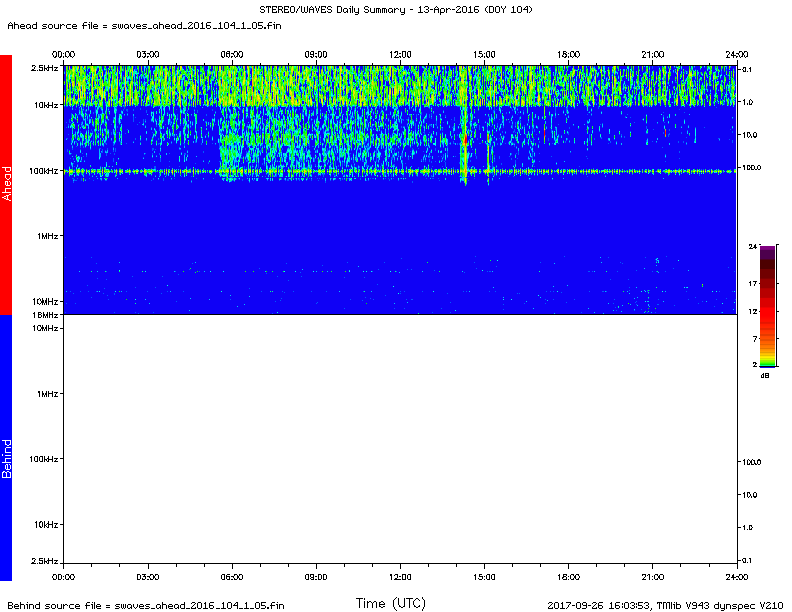Click the Ahead source file name text

(145, 25)
